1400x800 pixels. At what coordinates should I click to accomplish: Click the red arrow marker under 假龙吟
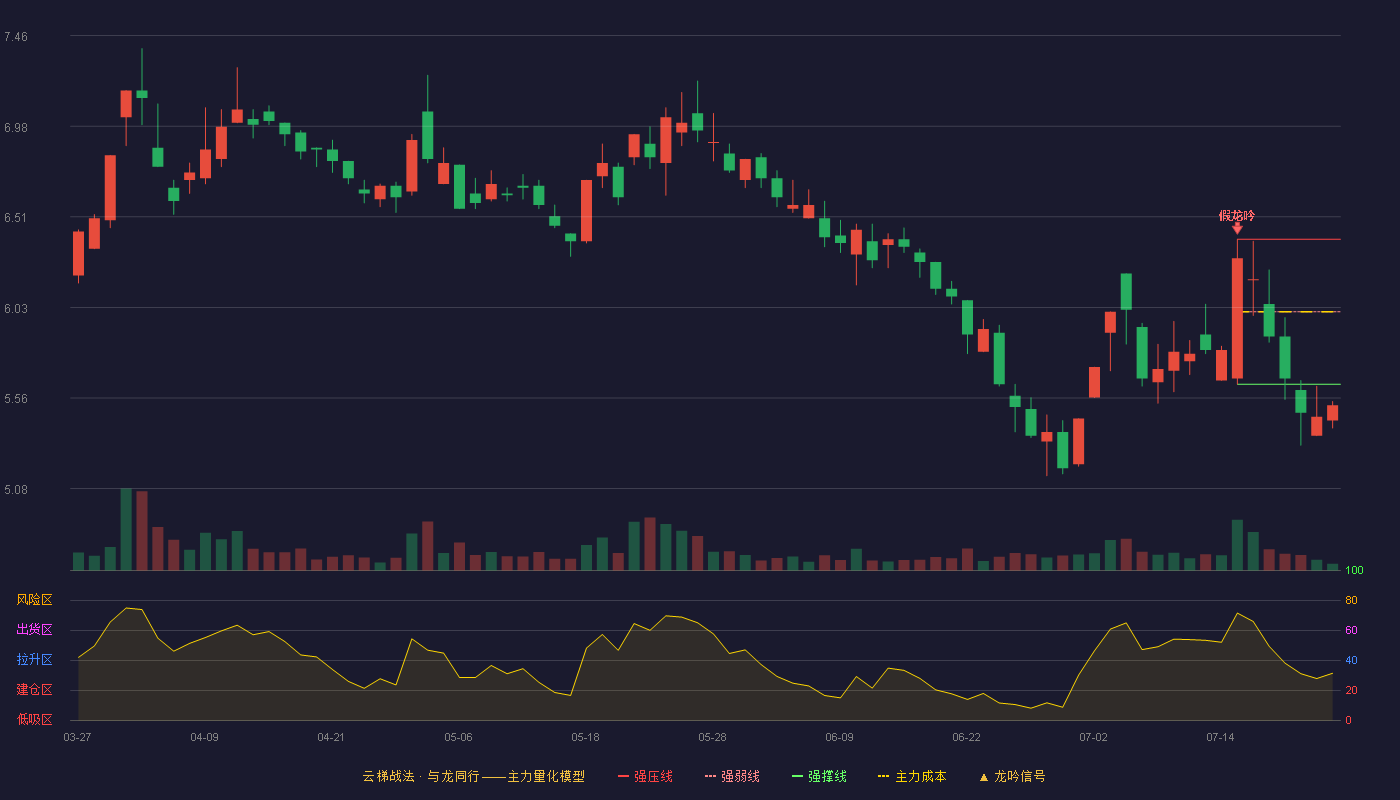[1237, 229]
